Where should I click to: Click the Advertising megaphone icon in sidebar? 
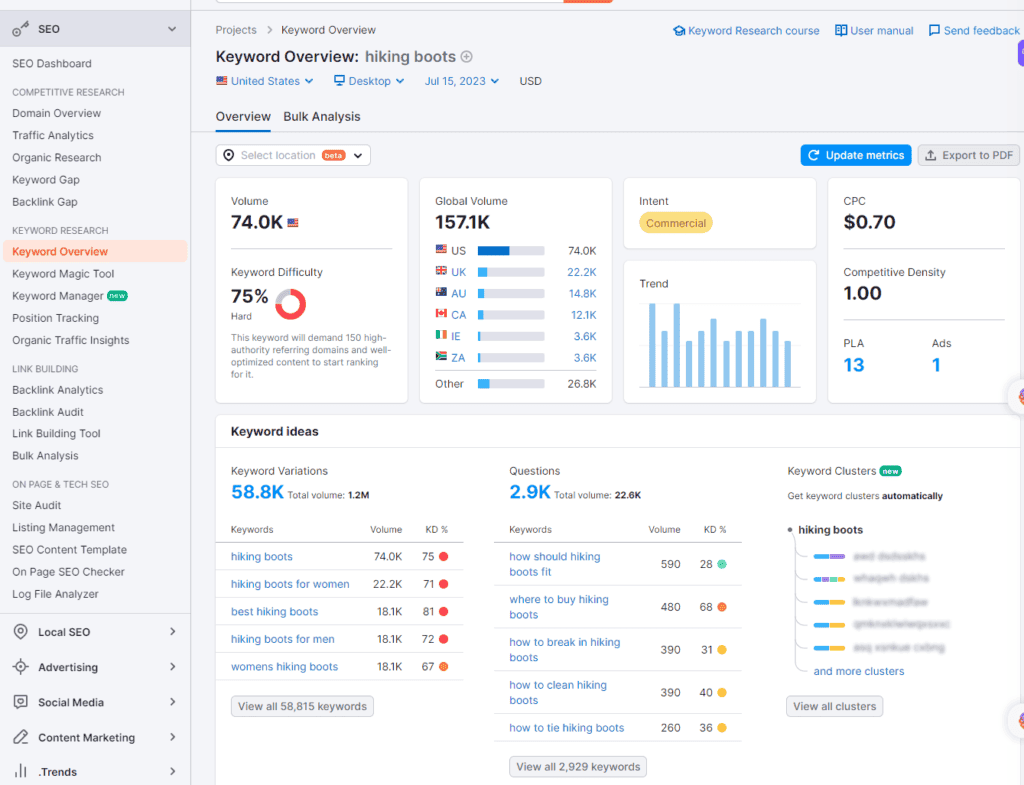22,666
